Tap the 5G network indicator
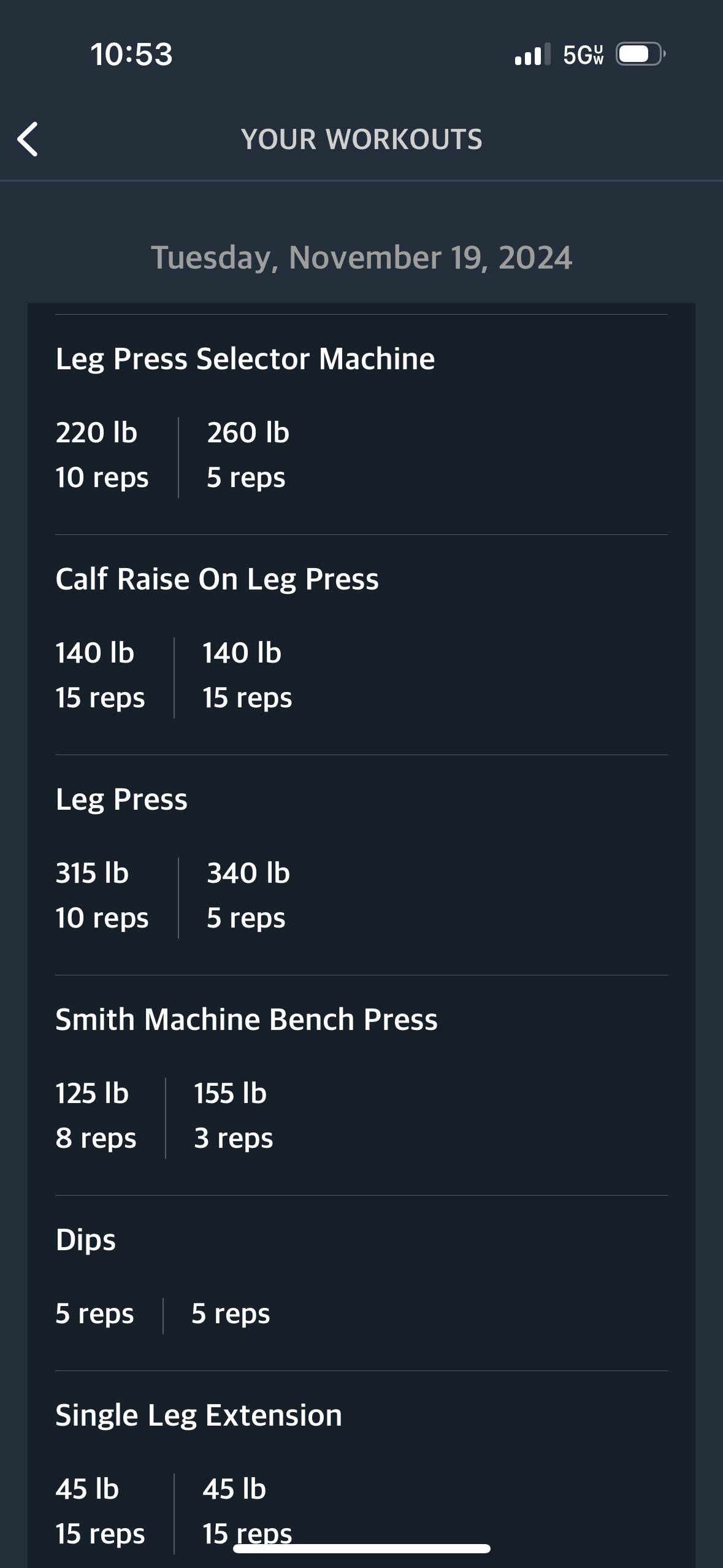This screenshot has height=1568, width=723. (583, 55)
